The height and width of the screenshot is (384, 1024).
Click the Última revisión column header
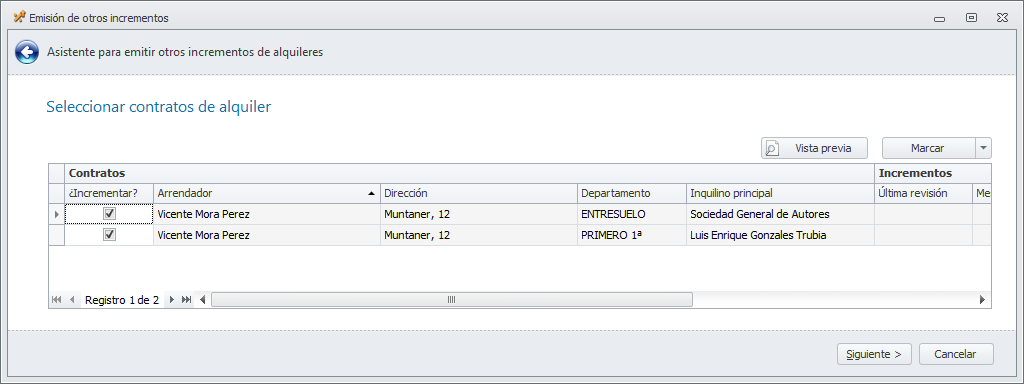pyautogui.click(x=923, y=193)
